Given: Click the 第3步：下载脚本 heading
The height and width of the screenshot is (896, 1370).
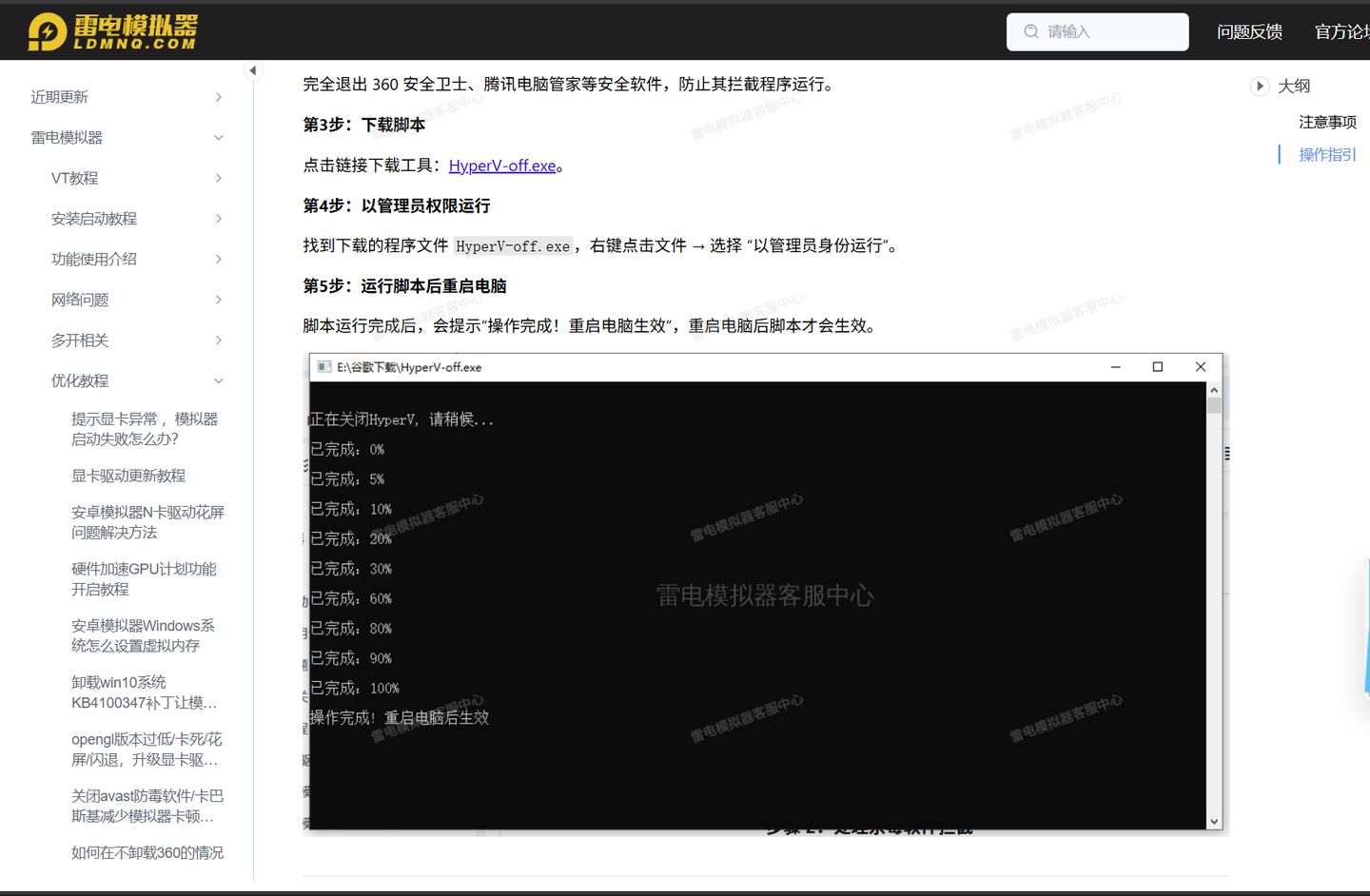Looking at the screenshot, I should tap(364, 125).
